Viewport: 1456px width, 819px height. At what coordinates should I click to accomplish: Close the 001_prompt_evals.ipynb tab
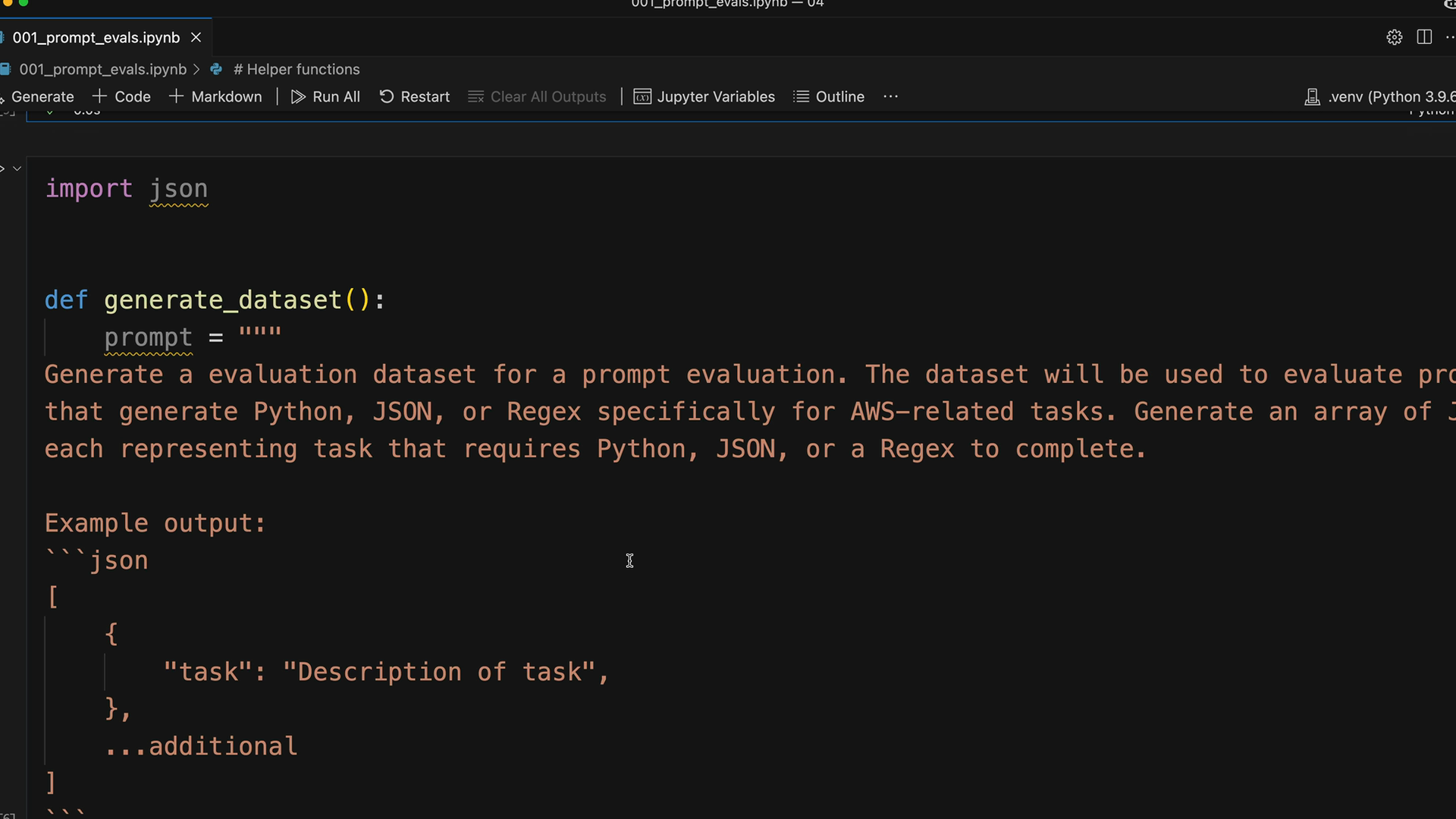pyautogui.click(x=196, y=37)
